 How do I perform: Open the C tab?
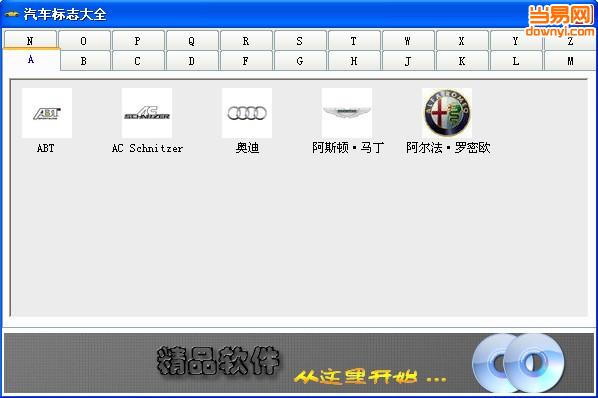[x=138, y=61]
